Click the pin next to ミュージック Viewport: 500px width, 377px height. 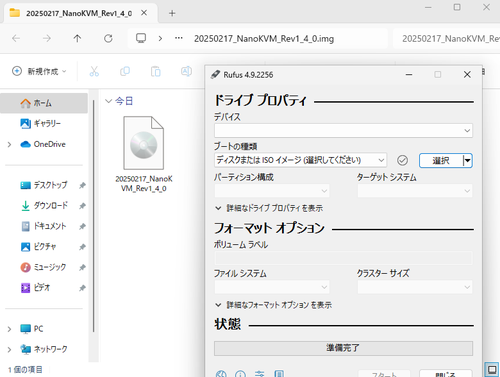(x=82, y=267)
